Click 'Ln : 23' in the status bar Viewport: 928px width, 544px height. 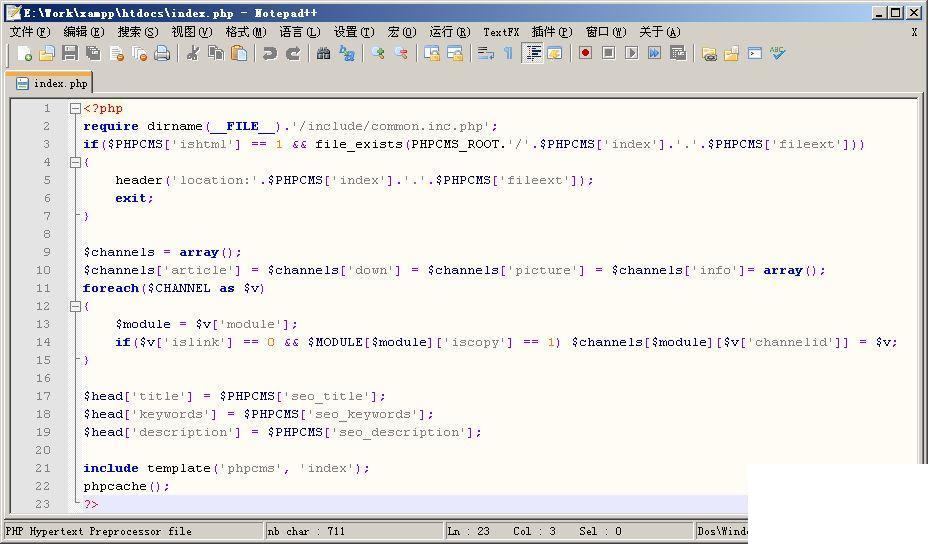click(468, 531)
